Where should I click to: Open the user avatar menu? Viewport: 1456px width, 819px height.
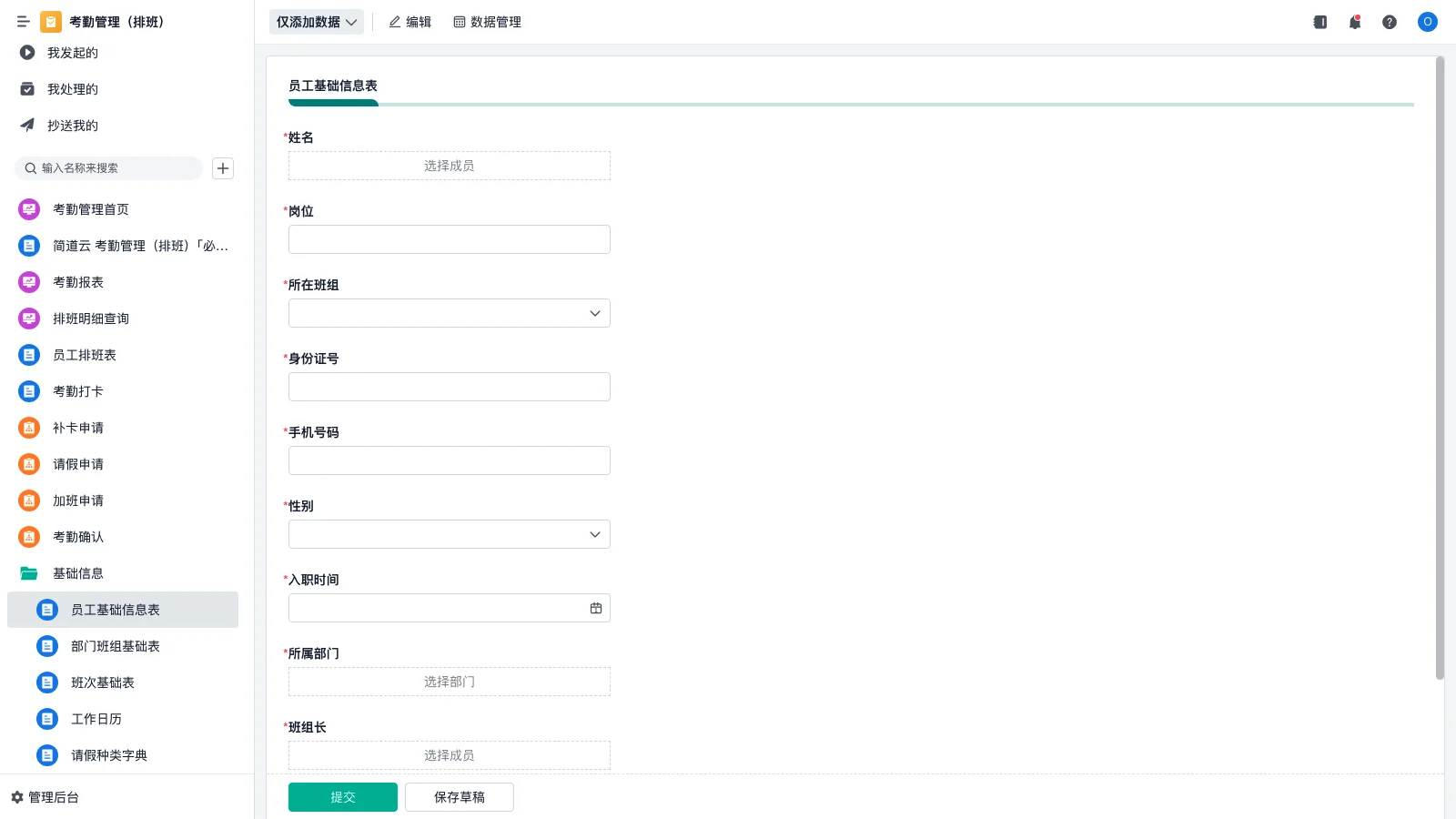pos(1427,22)
